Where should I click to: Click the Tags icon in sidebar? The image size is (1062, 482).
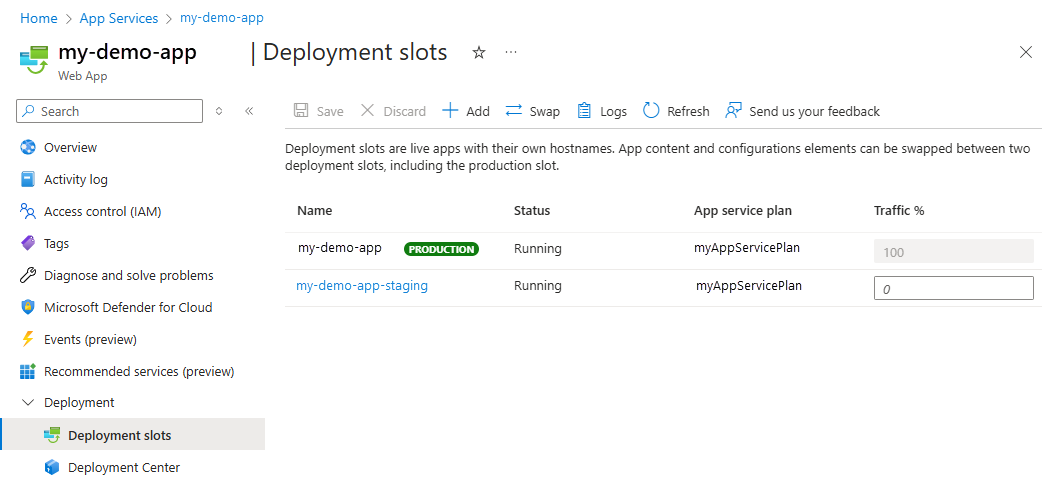pyautogui.click(x=28, y=243)
